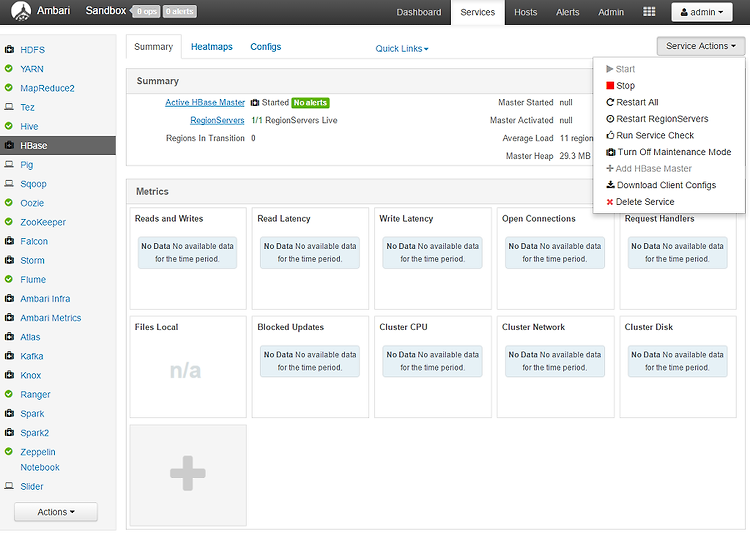Open the Service Actions dropdown

701,46
